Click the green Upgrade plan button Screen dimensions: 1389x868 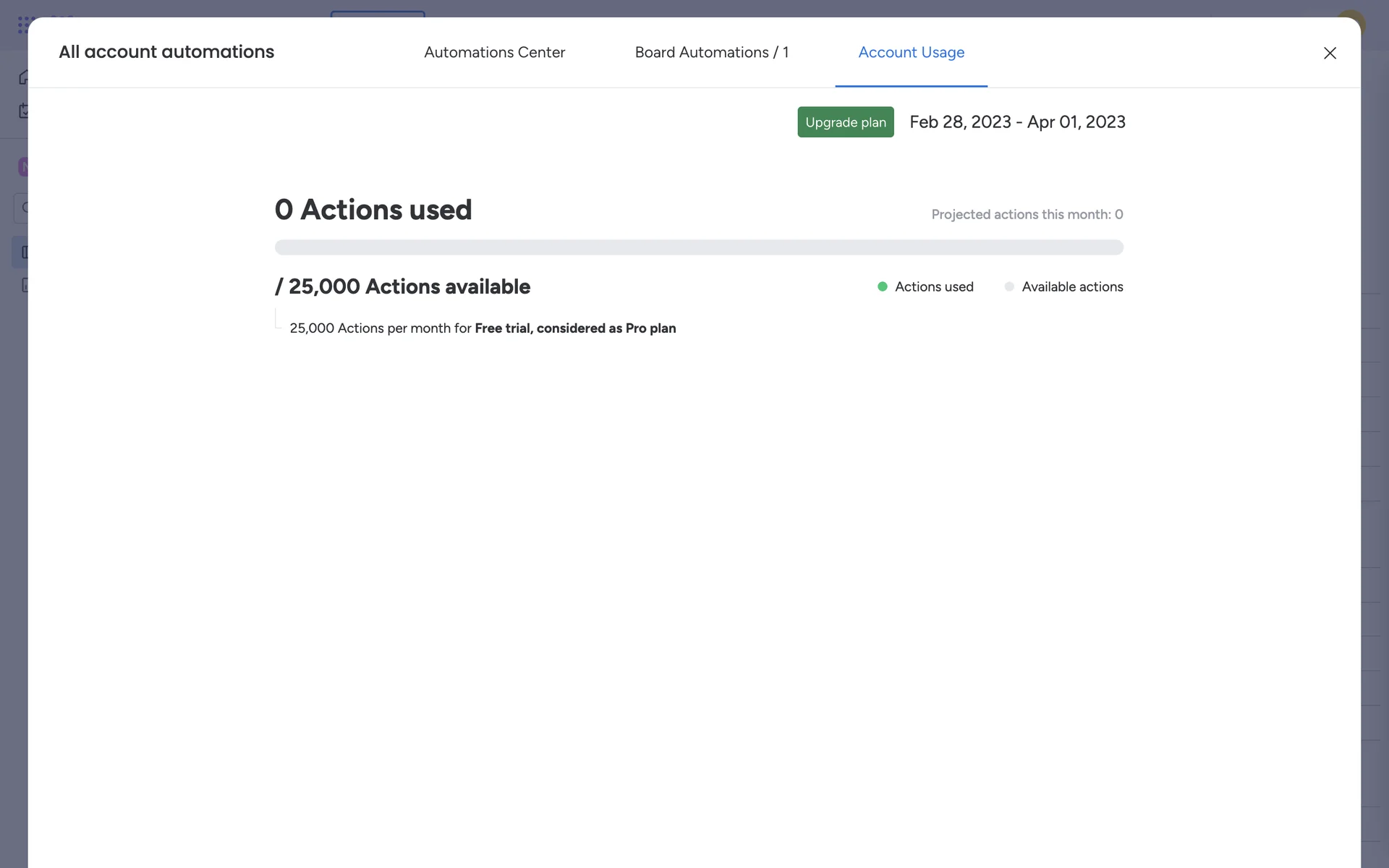[x=845, y=122]
